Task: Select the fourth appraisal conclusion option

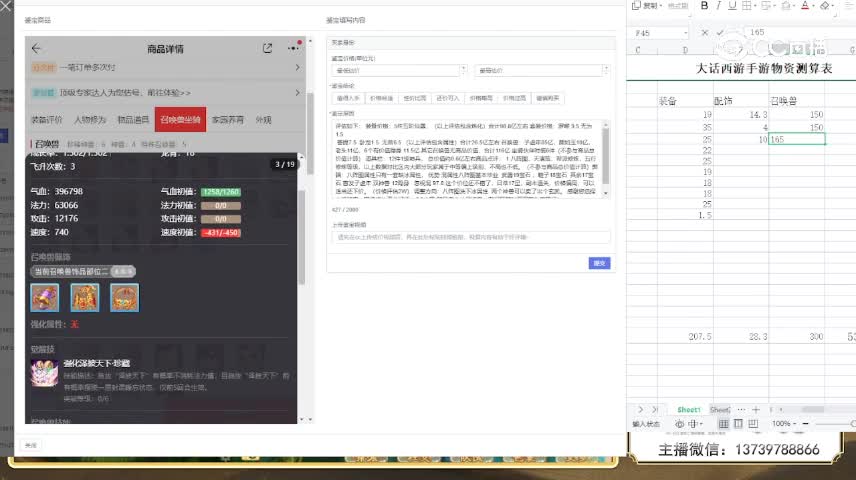Action: [x=448, y=98]
